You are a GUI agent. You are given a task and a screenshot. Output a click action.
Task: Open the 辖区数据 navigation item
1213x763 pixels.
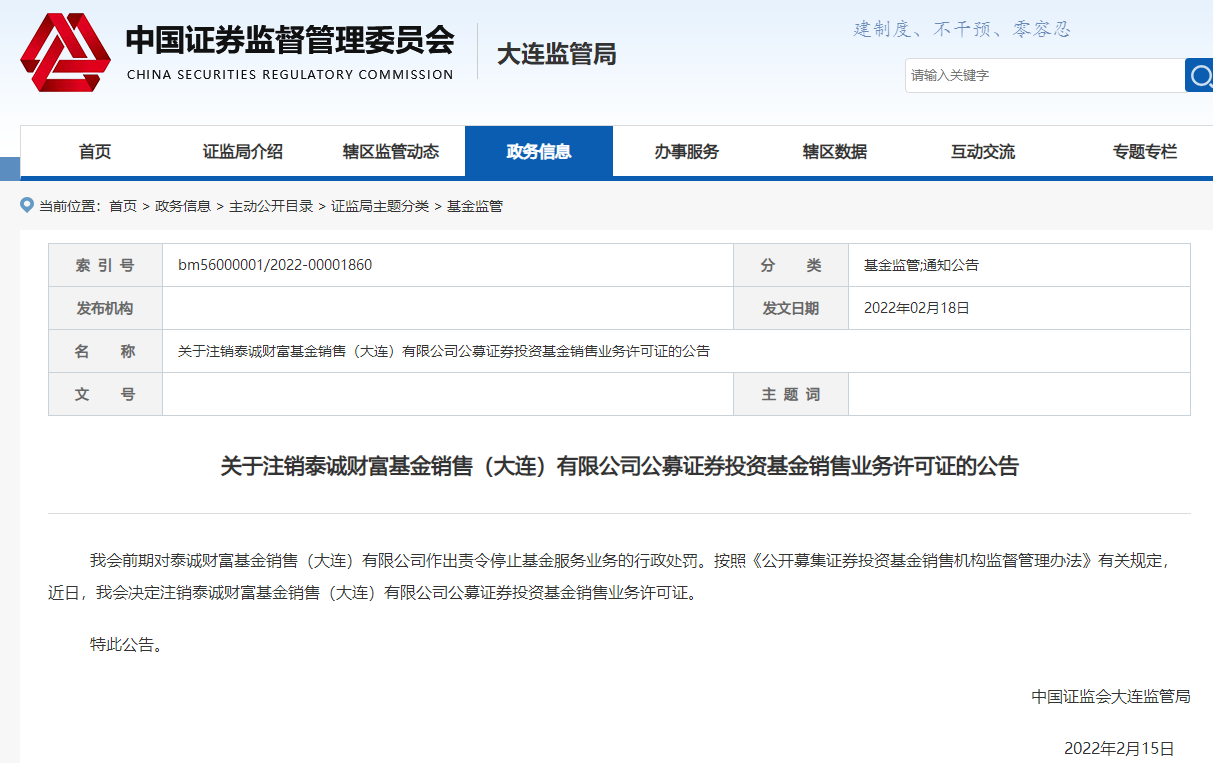(x=835, y=152)
